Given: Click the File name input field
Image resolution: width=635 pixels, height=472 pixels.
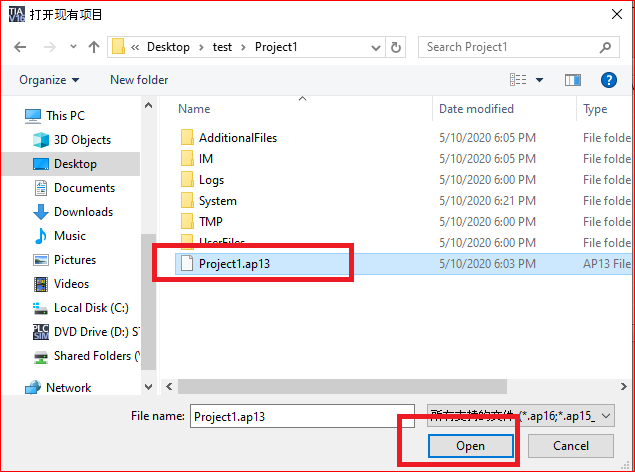Looking at the screenshot, I should (x=288, y=416).
